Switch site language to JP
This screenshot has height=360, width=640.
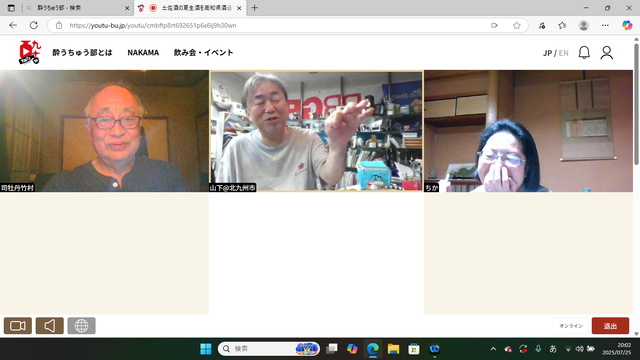point(547,53)
